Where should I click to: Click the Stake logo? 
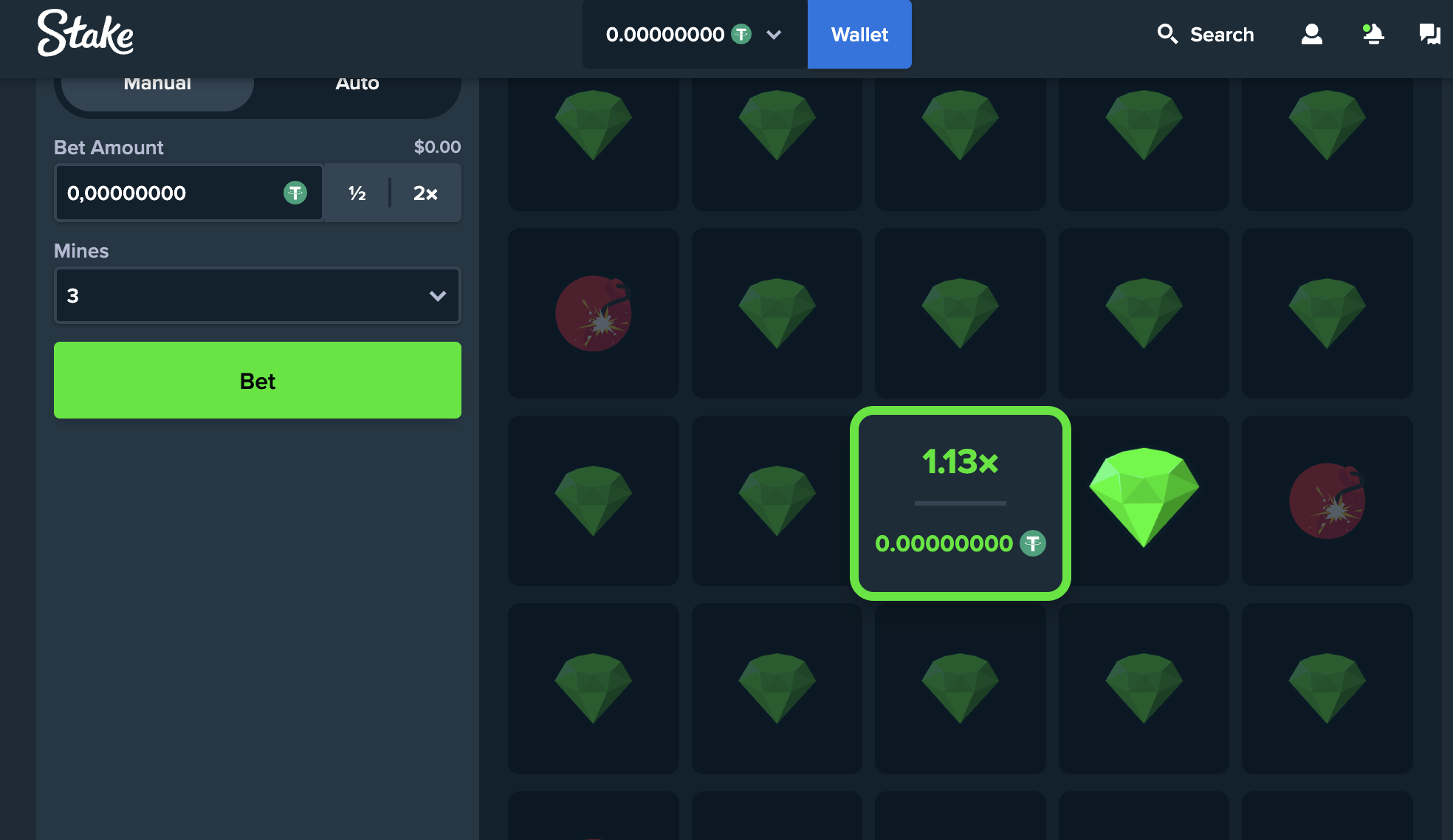point(86,33)
